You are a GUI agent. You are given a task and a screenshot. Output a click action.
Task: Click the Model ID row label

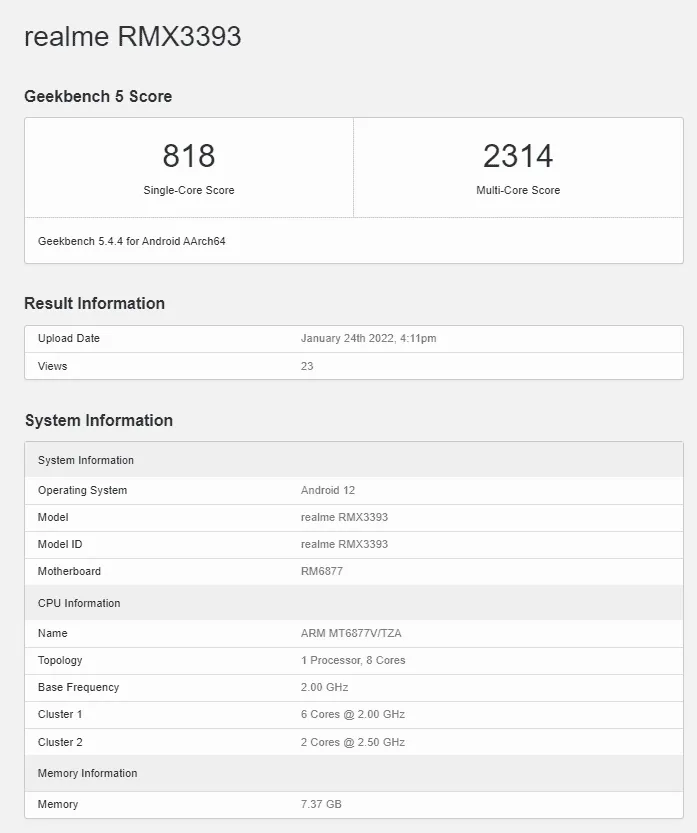(x=61, y=544)
